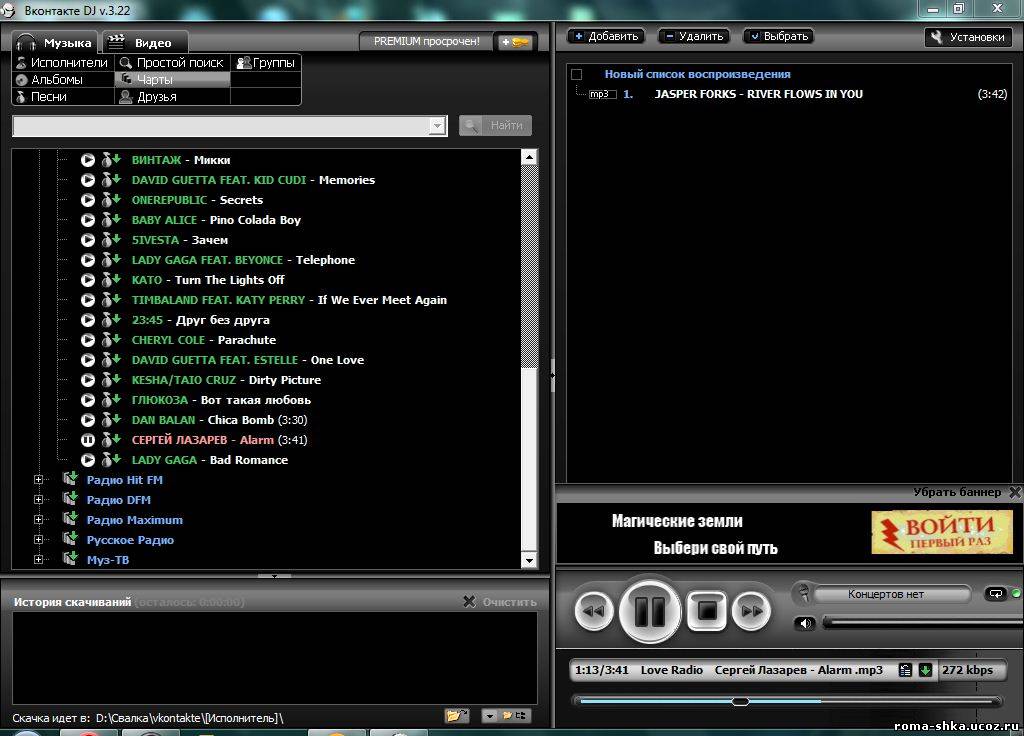This screenshot has height=736, width=1024.
Task: Skip to next track button
Action: [x=752, y=611]
